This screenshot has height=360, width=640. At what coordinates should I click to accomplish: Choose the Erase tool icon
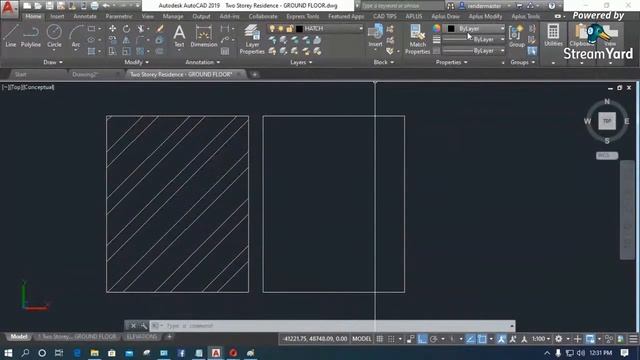click(160, 29)
